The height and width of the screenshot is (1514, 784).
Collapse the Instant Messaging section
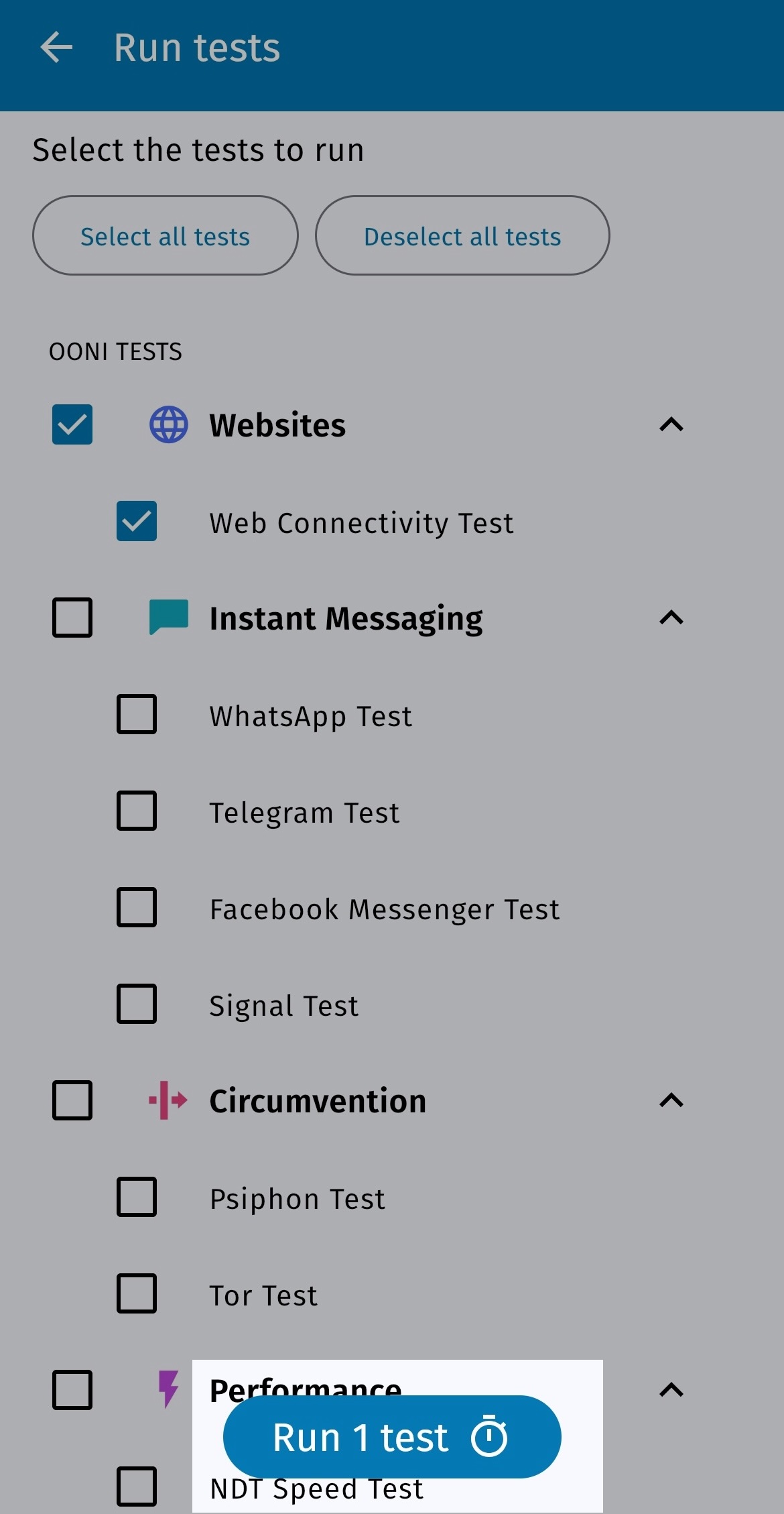point(671,618)
